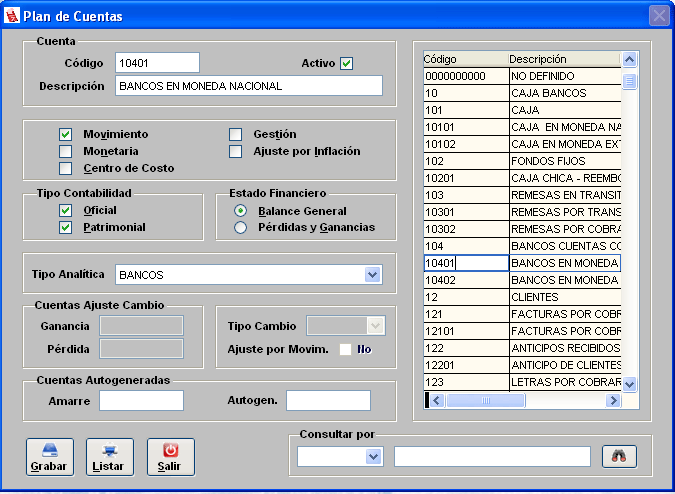Select account 12201 ANTICIPO DE CLIENTES
This screenshot has width=675, height=494.
[x=522, y=365]
